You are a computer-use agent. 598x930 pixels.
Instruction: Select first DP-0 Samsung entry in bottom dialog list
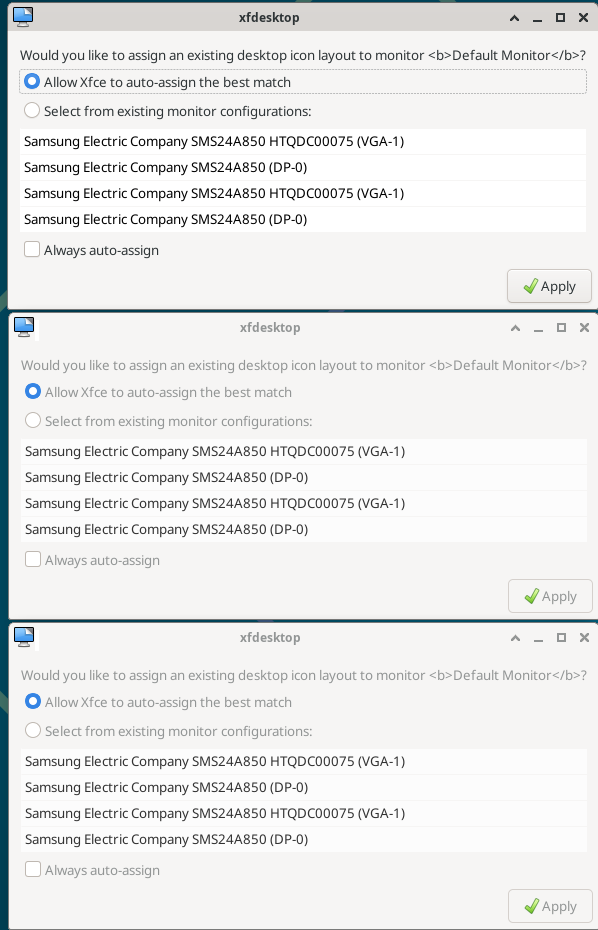(304, 787)
